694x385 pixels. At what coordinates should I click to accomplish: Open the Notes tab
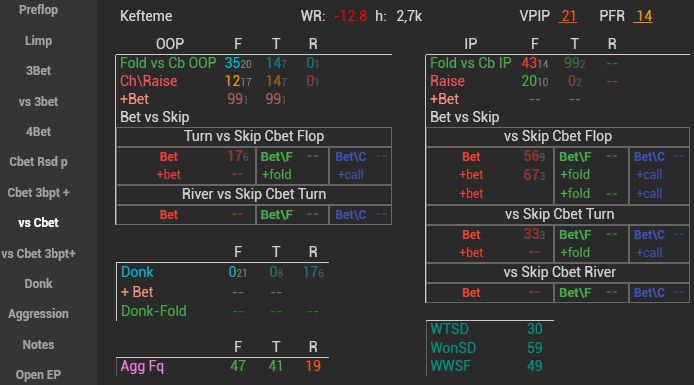tap(39, 344)
